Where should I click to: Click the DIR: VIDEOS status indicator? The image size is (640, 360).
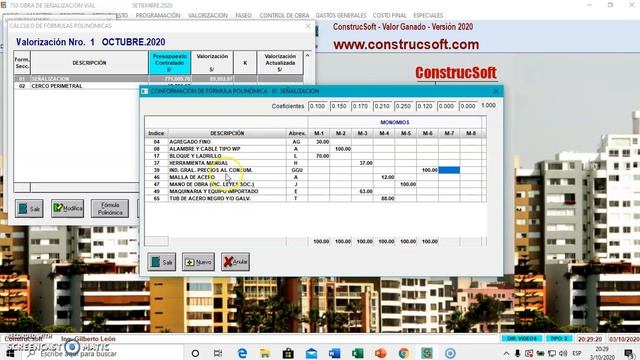pos(522,339)
